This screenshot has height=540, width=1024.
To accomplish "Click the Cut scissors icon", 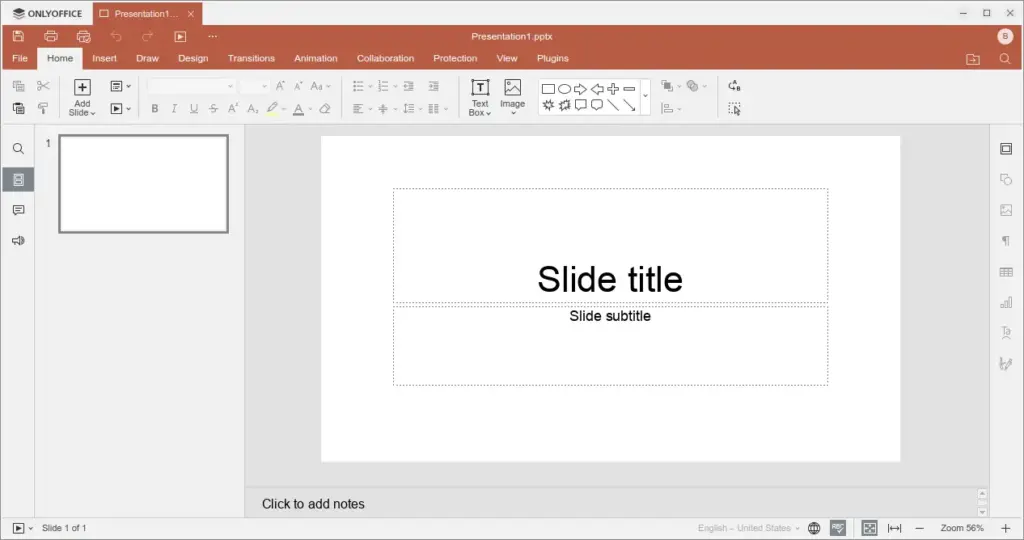I will click(43, 86).
